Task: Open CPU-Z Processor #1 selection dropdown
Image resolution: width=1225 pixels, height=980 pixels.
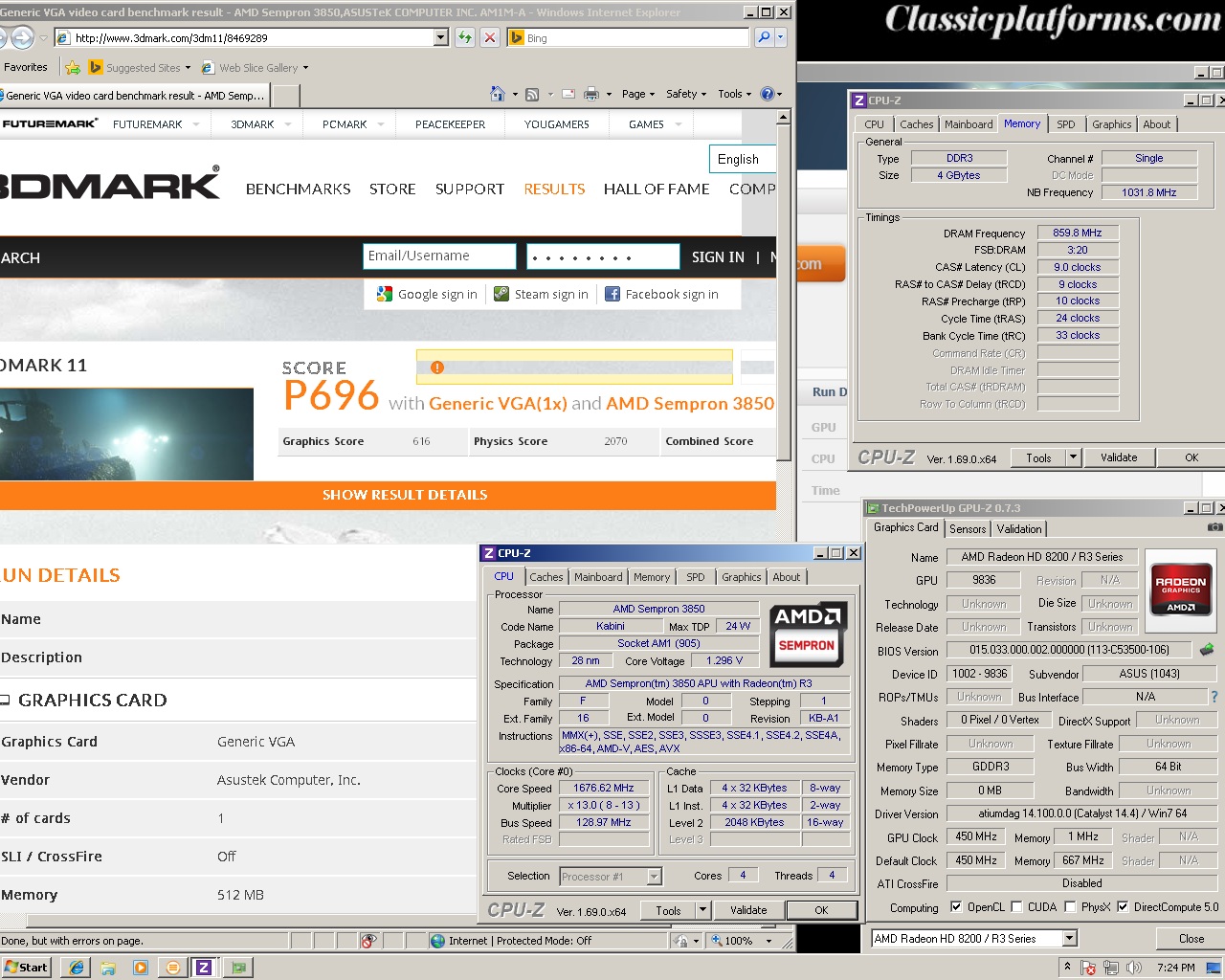Action: (x=655, y=876)
